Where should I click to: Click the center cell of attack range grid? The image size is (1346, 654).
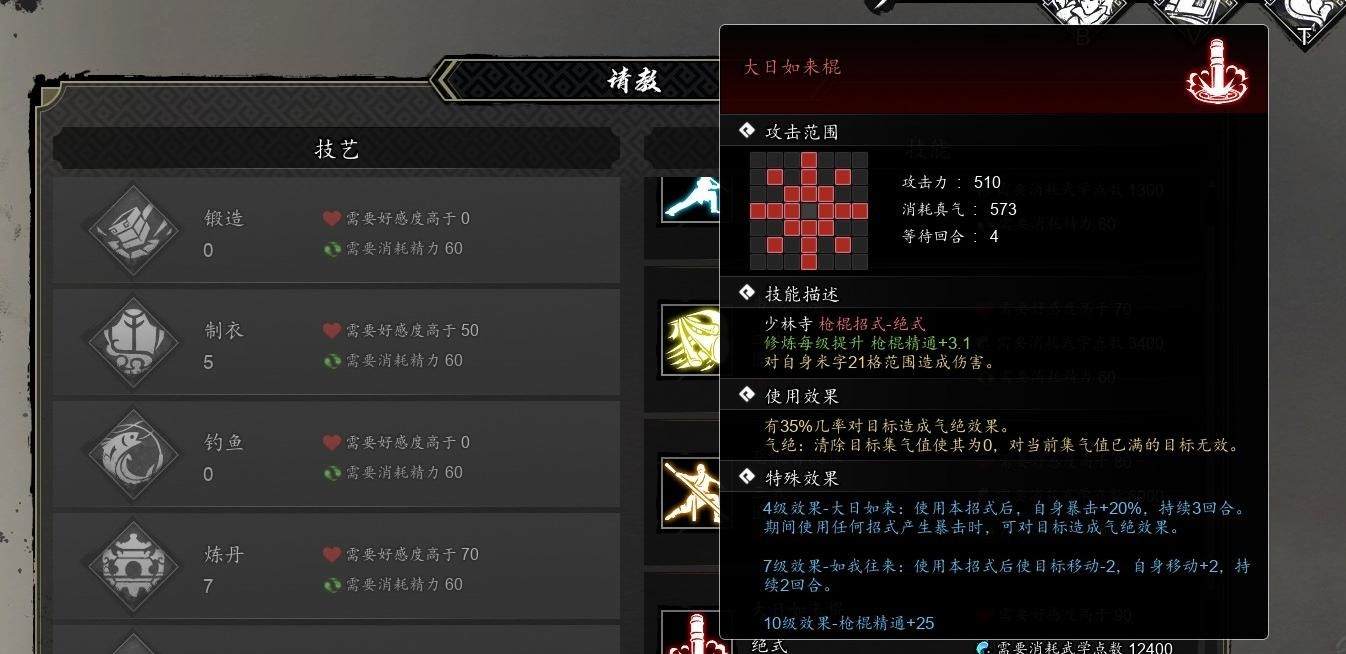point(809,211)
